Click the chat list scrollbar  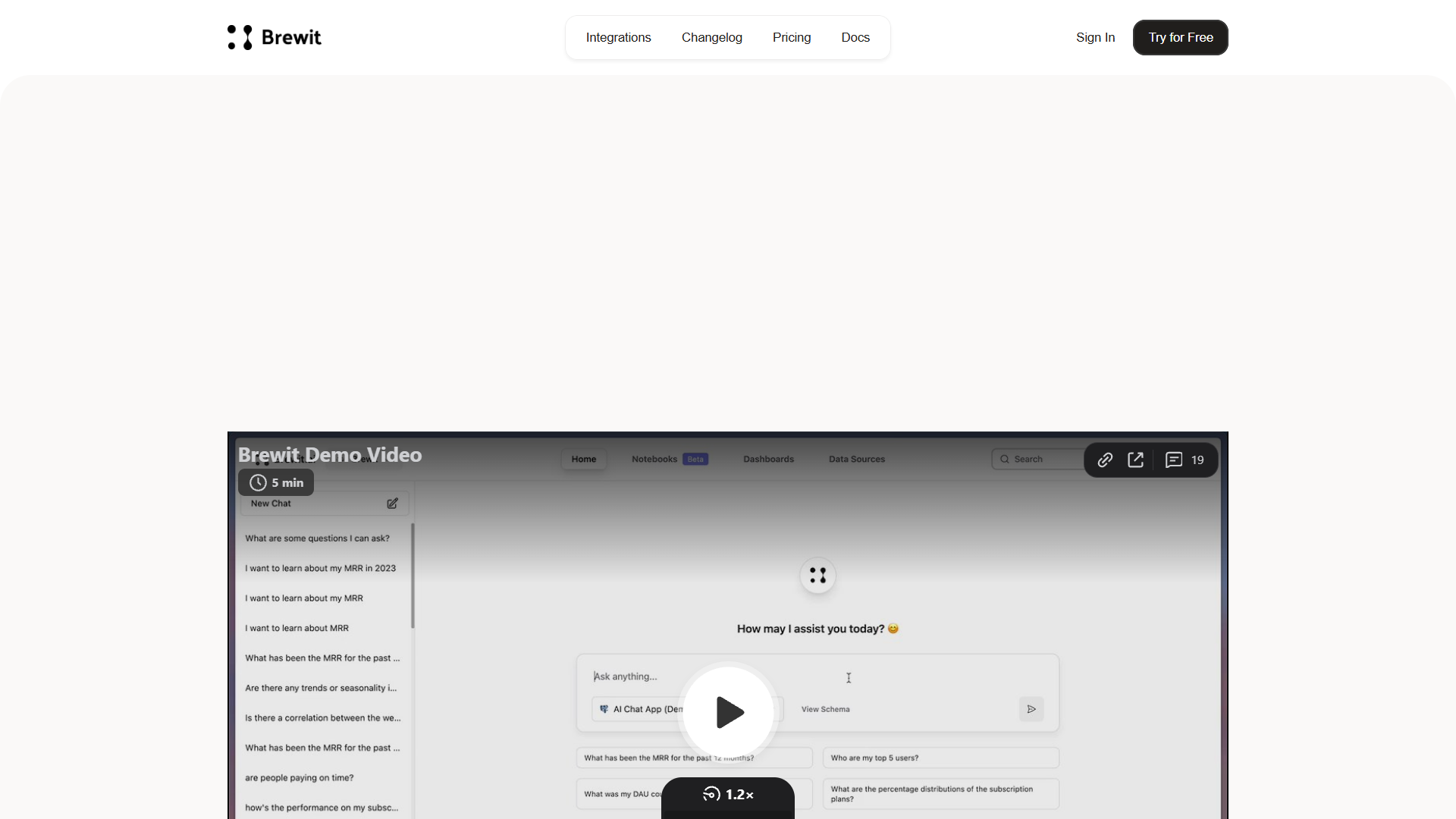point(413,576)
